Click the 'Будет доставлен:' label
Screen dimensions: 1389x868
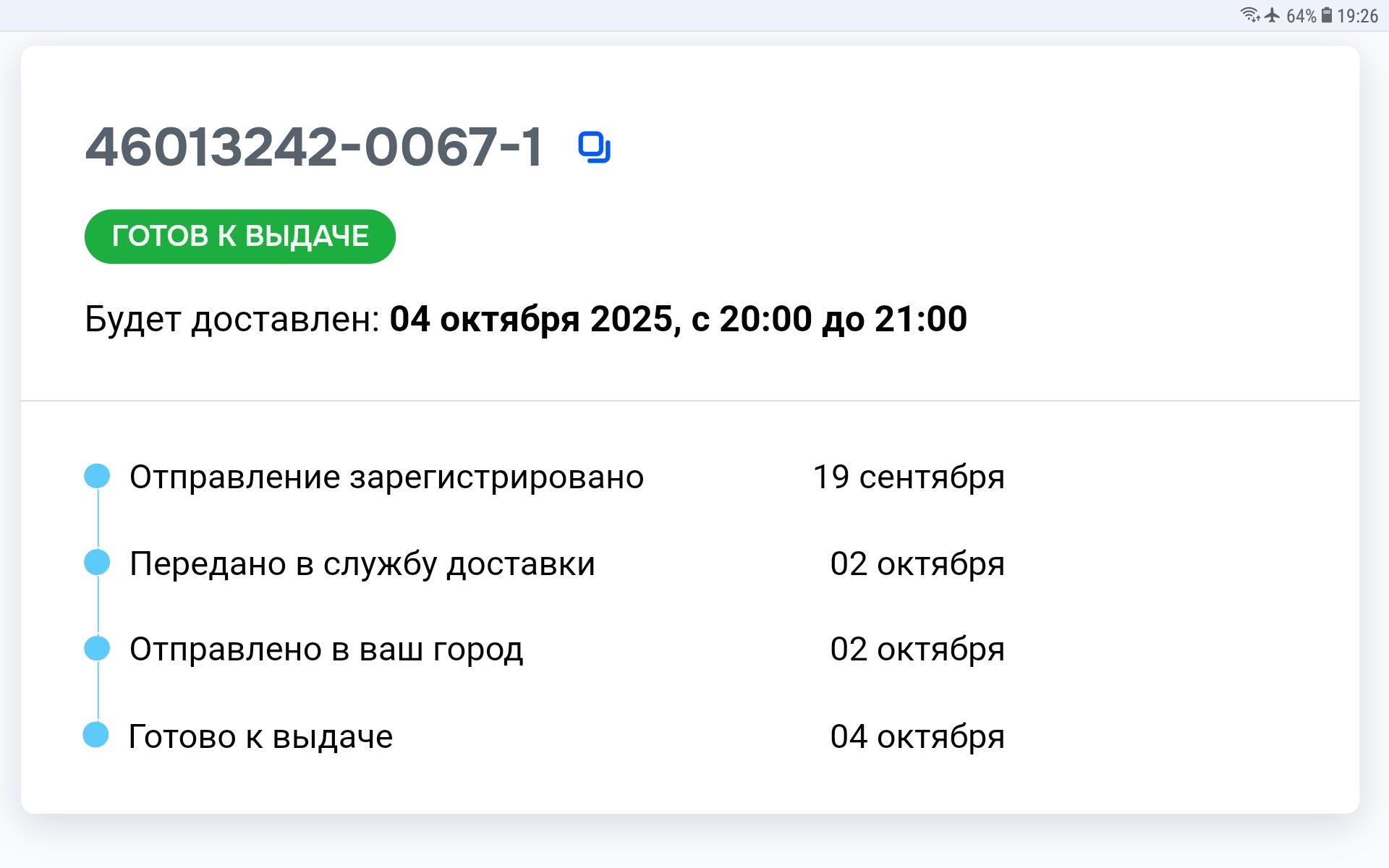[232, 319]
